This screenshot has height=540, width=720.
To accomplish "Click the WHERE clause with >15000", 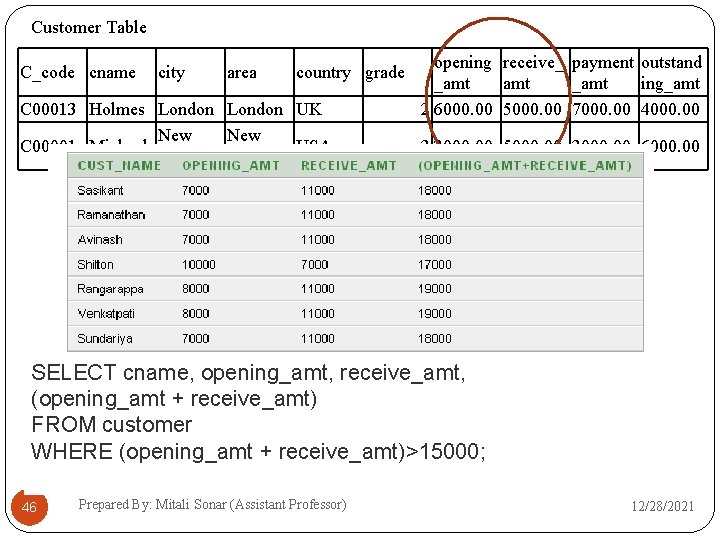I will click(x=258, y=452).
